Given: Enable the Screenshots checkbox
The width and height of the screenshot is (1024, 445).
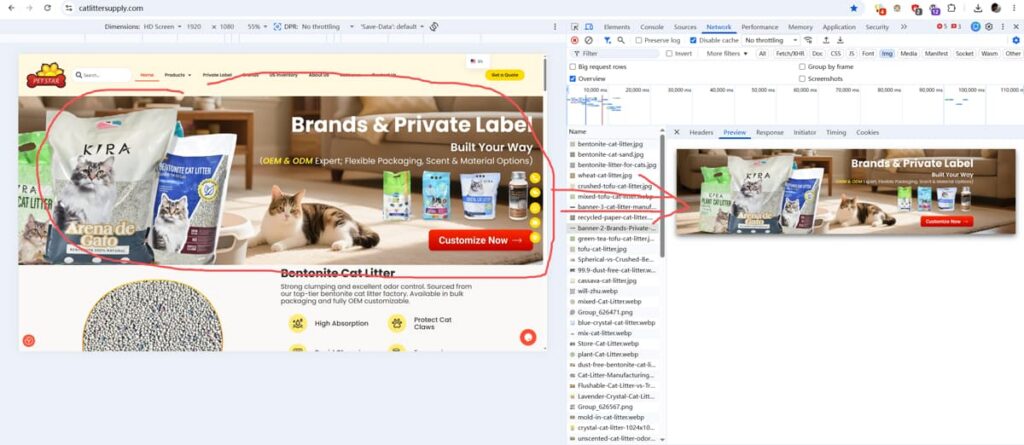Looking at the screenshot, I should (x=802, y=78).
